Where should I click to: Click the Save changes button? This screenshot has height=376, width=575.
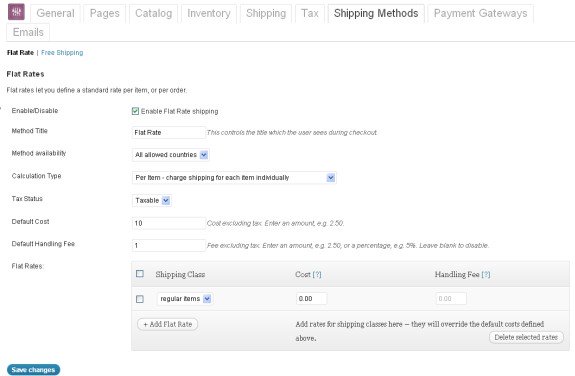[x=33, y=370]
